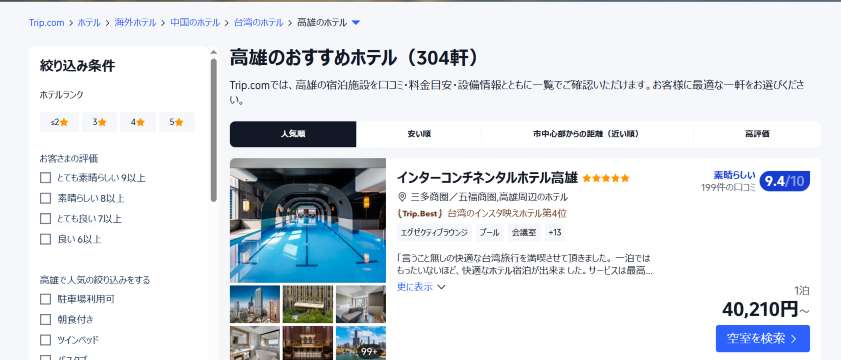Click the プール amenity tag
841x360 pixels.
(x=490, y=232)
